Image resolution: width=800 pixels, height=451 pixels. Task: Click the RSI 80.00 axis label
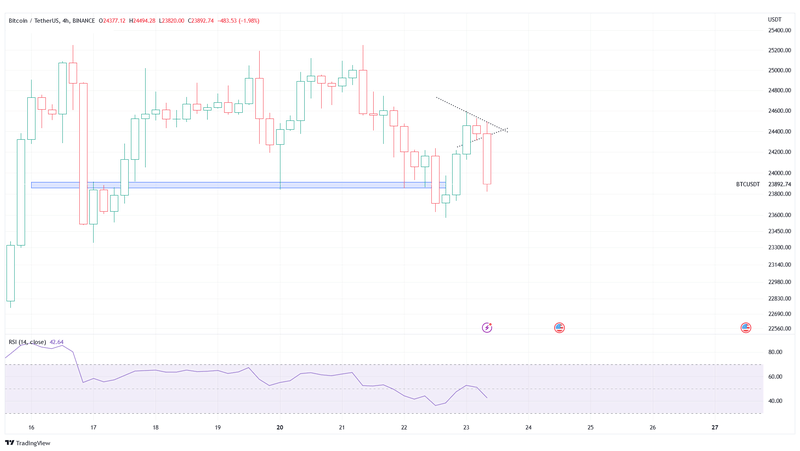click(x=776, y=352)
